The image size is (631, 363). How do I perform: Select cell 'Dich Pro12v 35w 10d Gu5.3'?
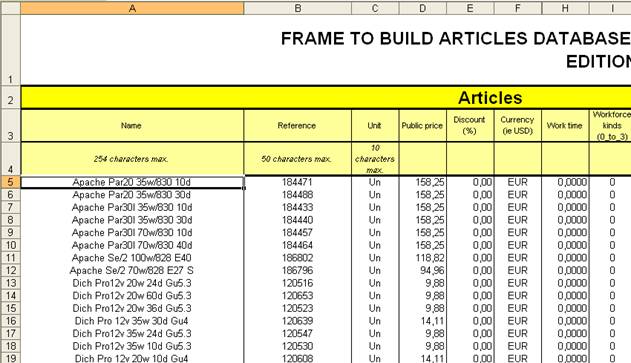click(x=132, y=346)
